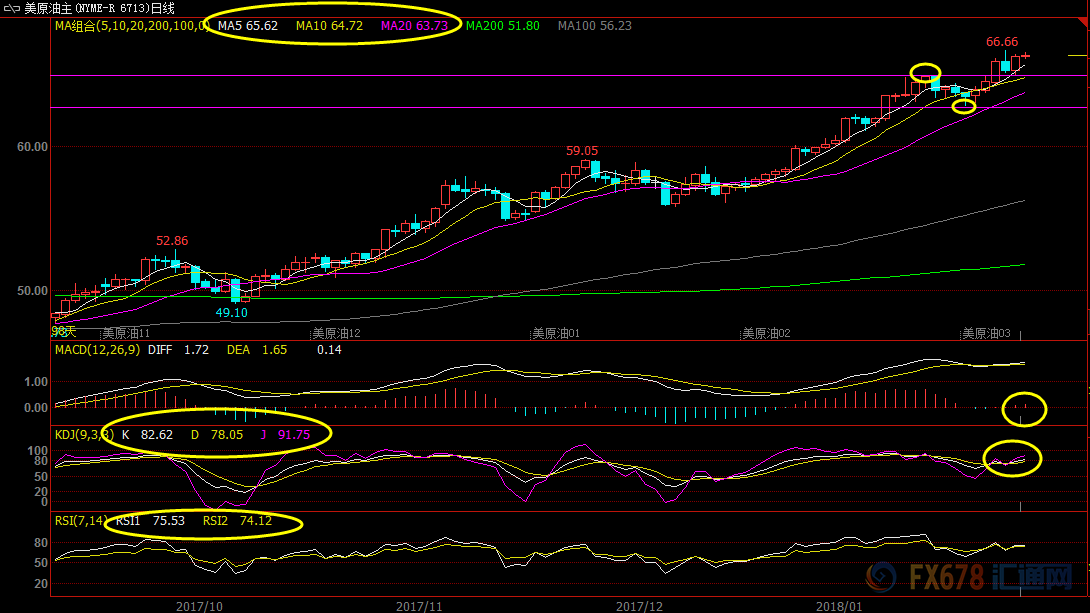This screenshot has width=1090, height=613.
Task: Select the 2018/01 date on time axis
Action: point(838,606)
